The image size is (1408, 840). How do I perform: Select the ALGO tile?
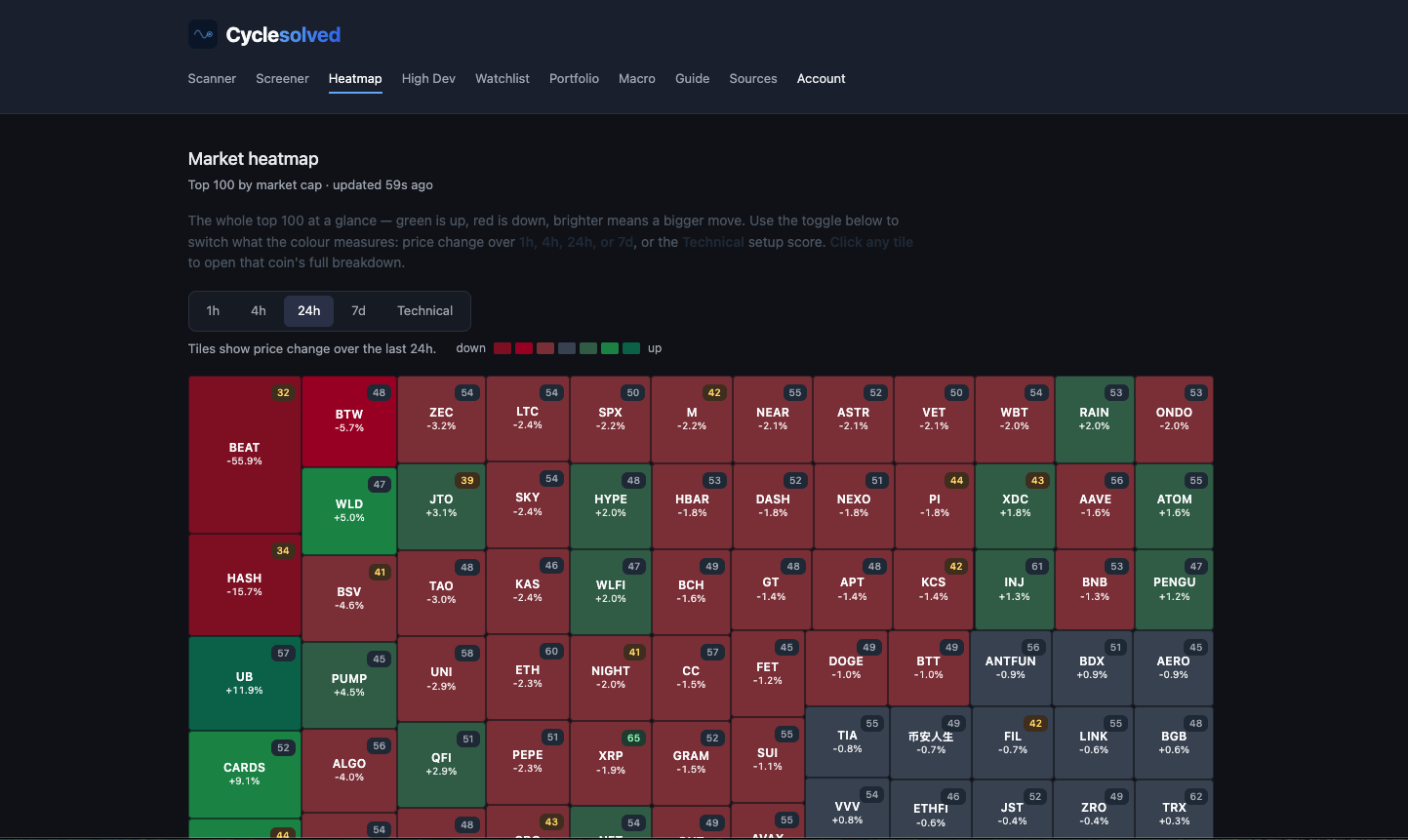point(349,770)
